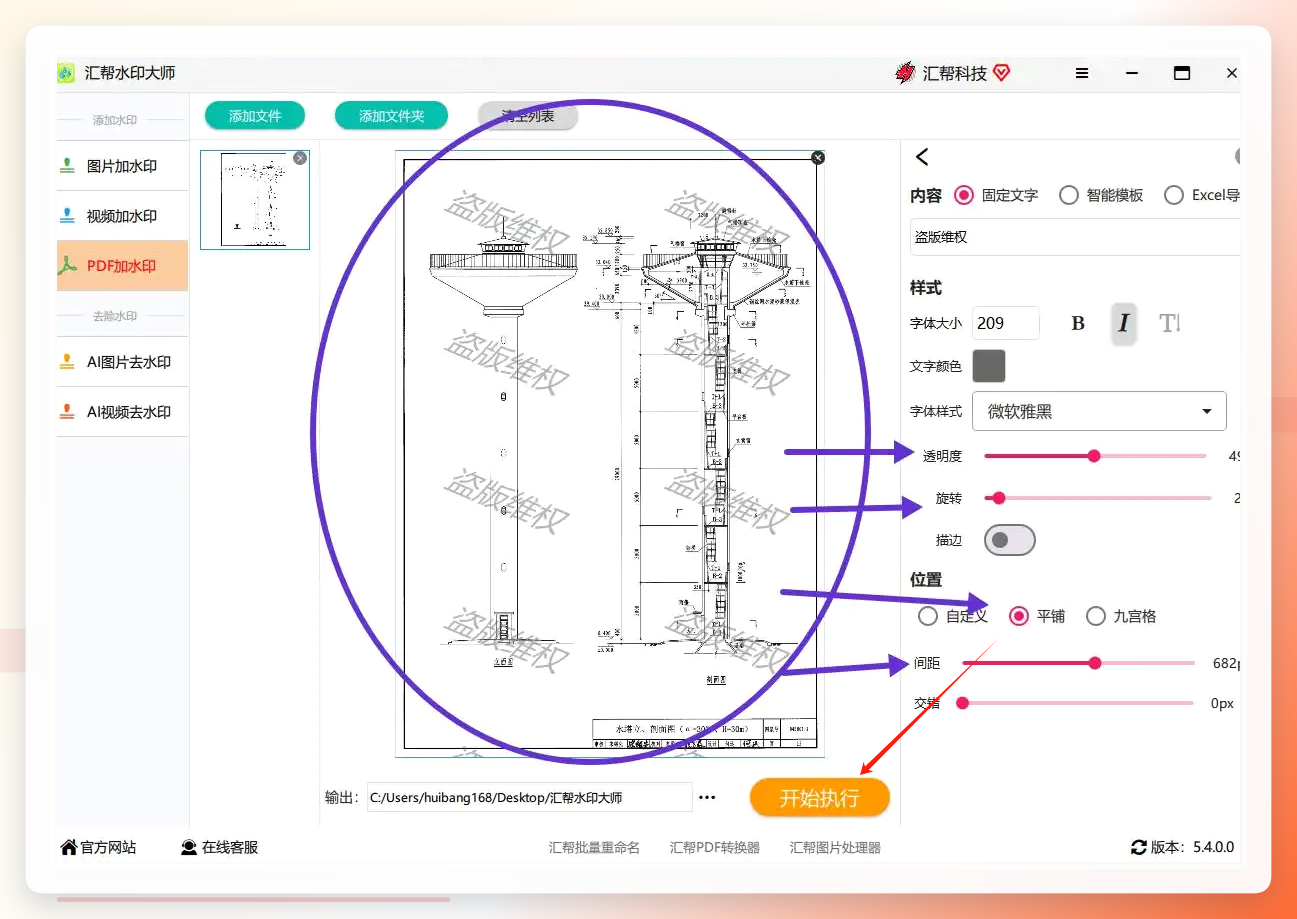Toggle bold text style B
The image size is (1297, 919).
[1078, 323]
